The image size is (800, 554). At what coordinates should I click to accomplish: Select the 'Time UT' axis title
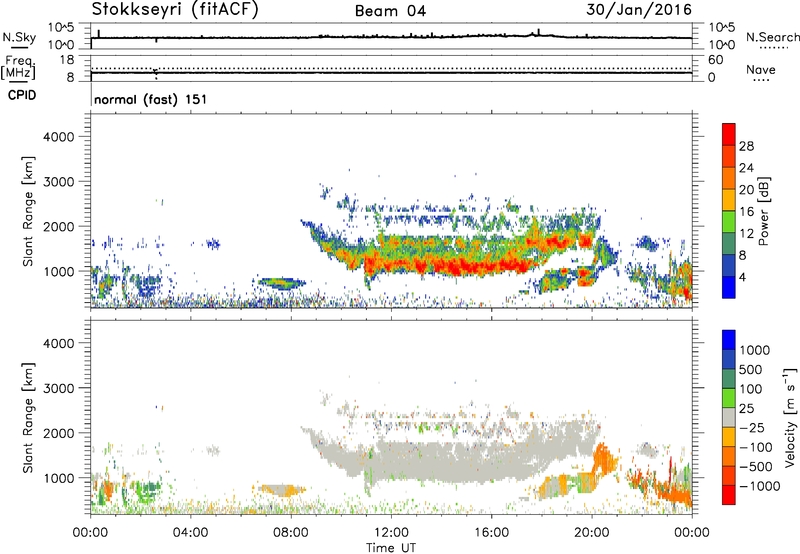(x=391, y=548)
